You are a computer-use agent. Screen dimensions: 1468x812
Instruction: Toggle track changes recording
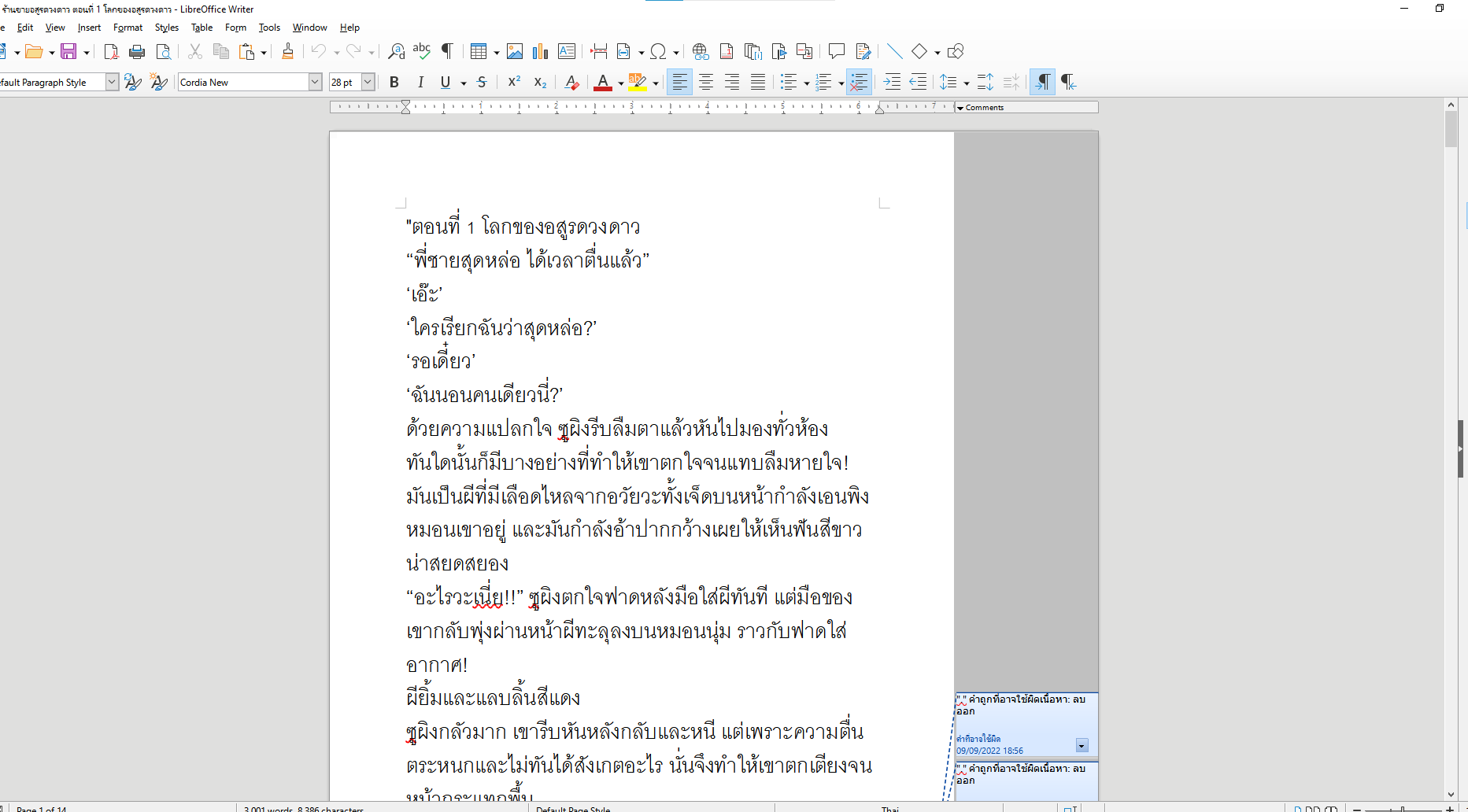pos(863,52)
